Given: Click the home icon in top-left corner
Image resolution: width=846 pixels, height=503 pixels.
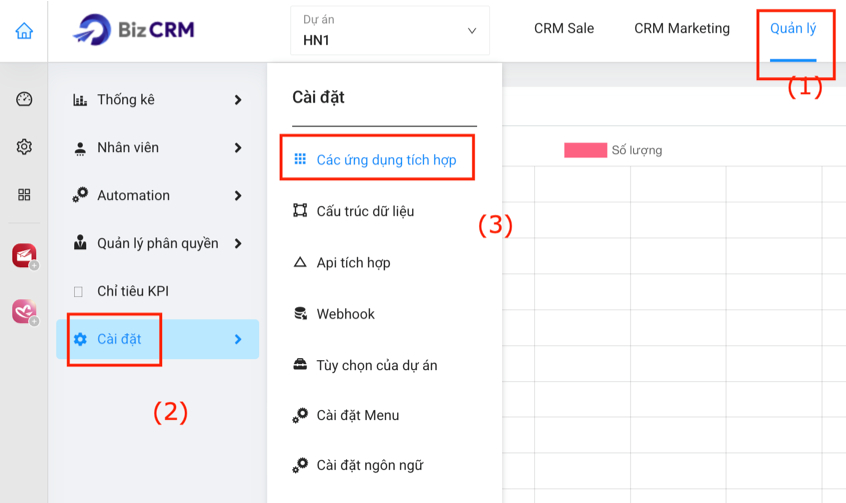Looking at the screenshot, I should pyautogui.click(x=24, y=31).
